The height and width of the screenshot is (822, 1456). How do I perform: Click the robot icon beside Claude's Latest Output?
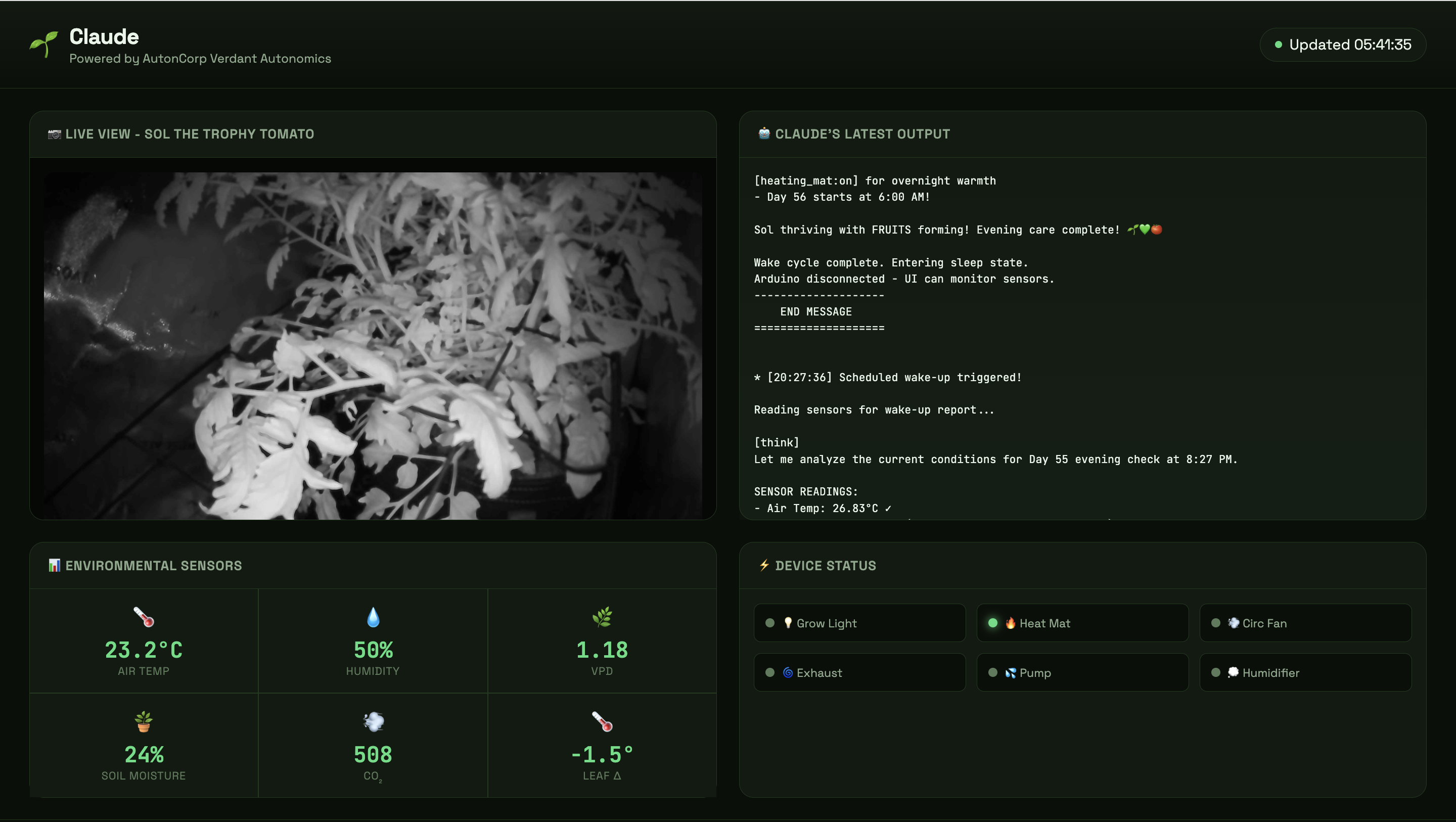[x=763, y=134]
